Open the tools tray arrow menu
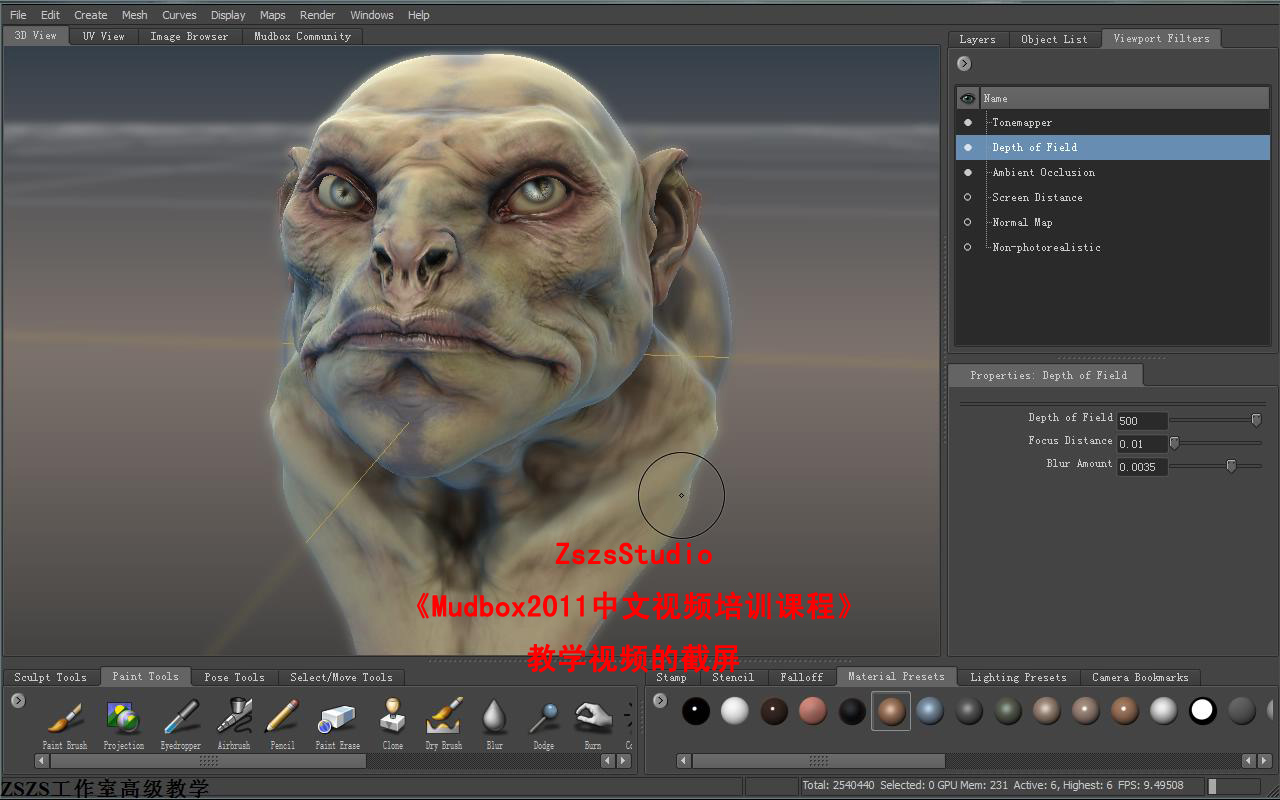The height and width of the screenshot is (800, 1280). pyautogui.click(x=18, y=700)
